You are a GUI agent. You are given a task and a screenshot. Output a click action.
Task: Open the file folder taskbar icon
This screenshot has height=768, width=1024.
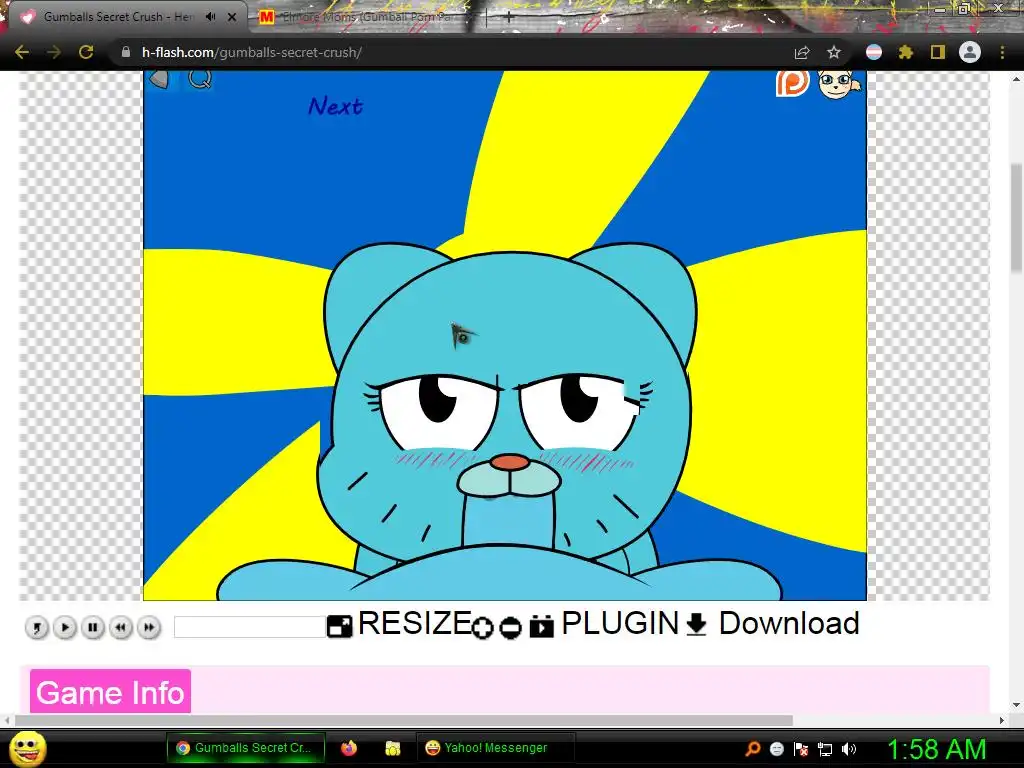point(392,748)
